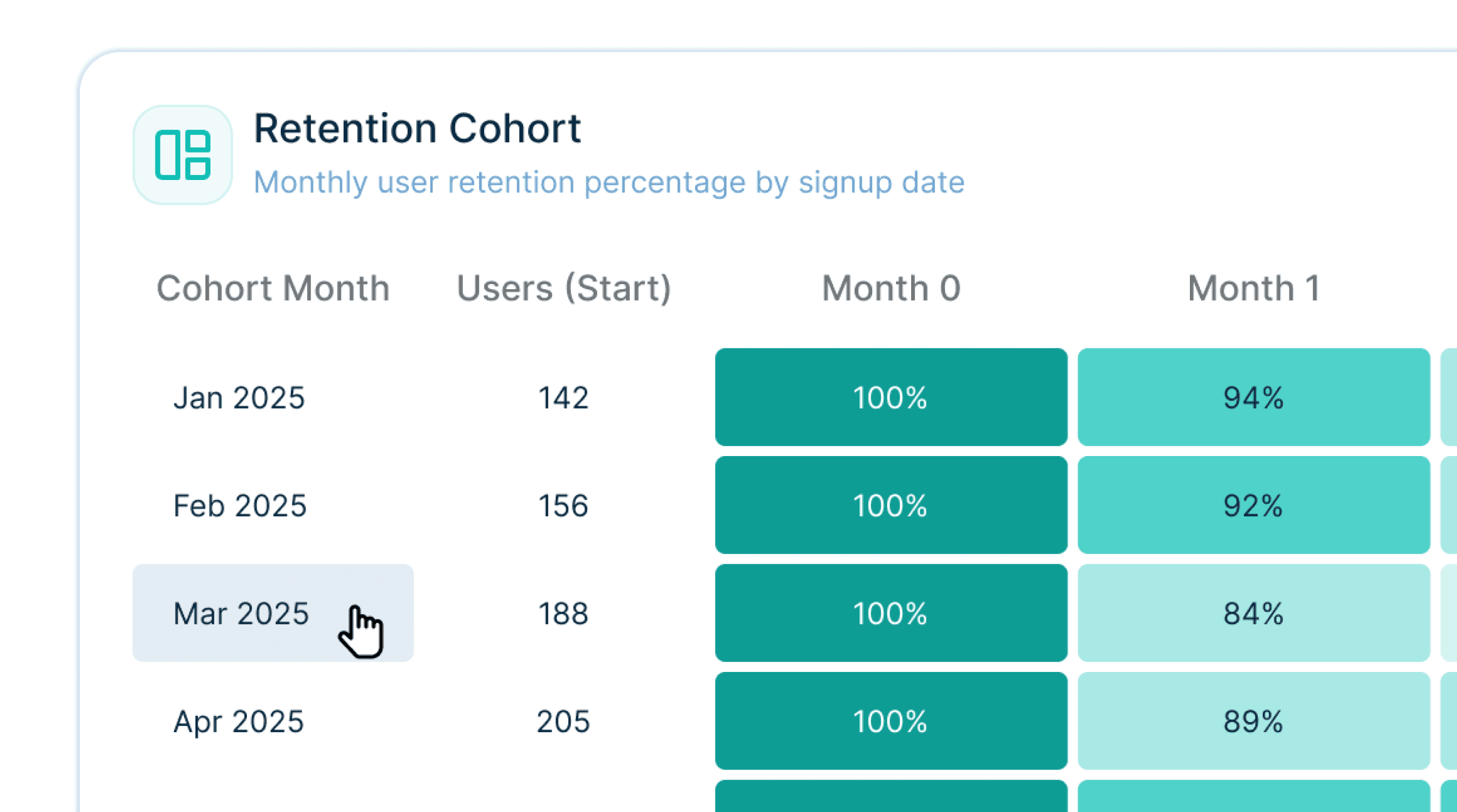Sort by Users (Start) column header

click(564, 288)
